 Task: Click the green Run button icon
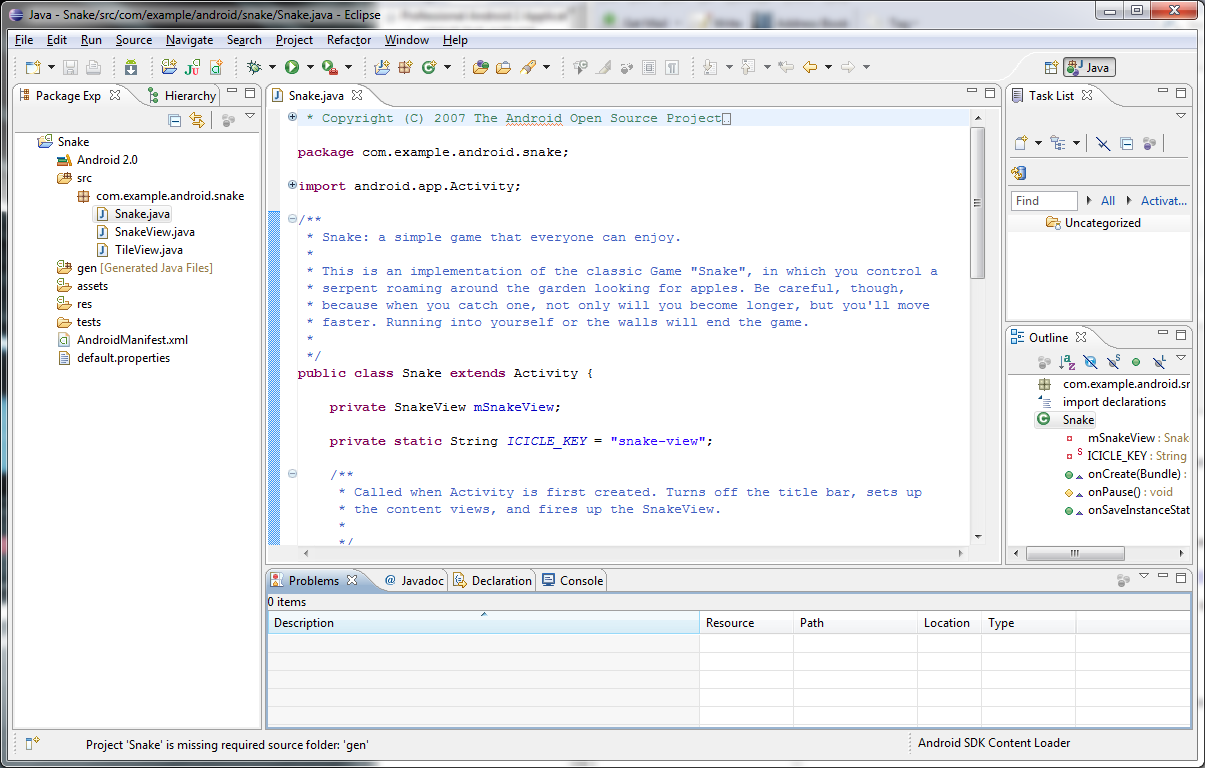(x=291, y=67)
